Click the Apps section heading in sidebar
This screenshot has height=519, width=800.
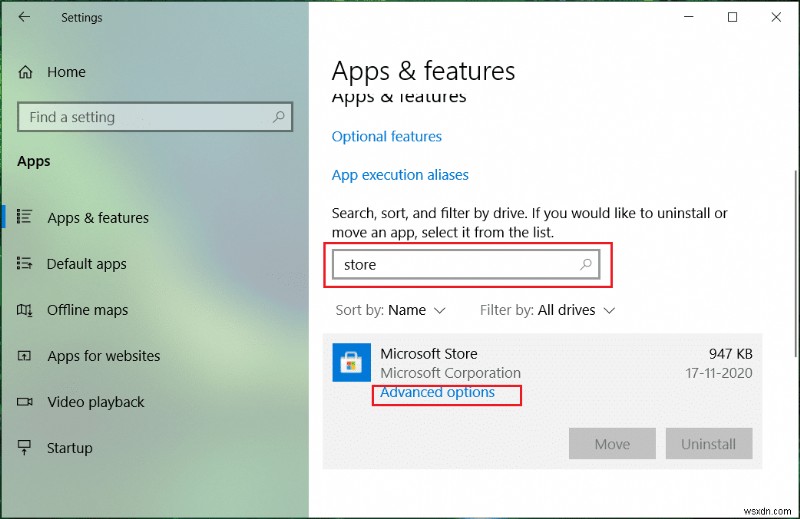34,161
